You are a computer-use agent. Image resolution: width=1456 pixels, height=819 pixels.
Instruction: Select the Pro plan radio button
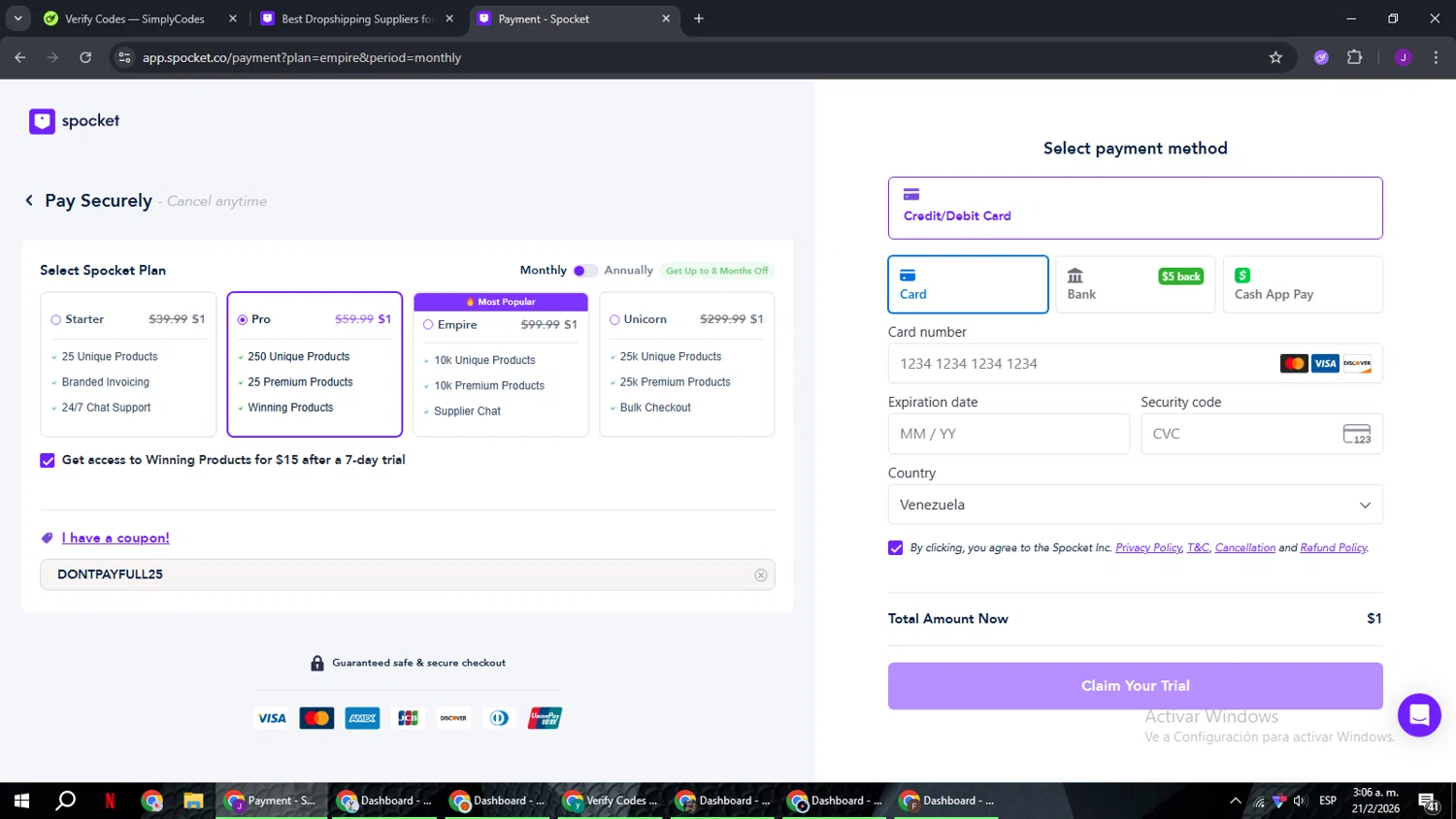tap(243, 319)
